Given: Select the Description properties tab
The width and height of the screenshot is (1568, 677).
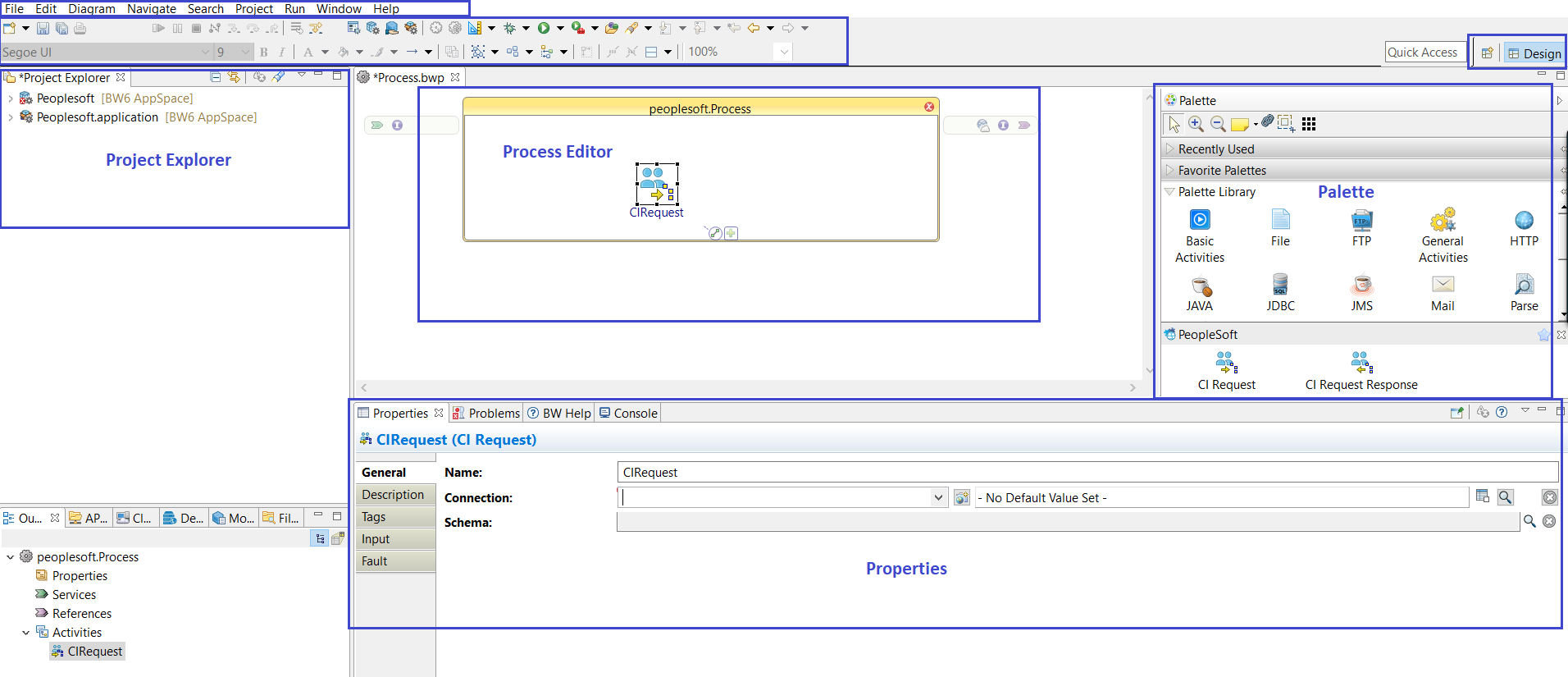Looking at the screenshot, I should tap(395, 495).
